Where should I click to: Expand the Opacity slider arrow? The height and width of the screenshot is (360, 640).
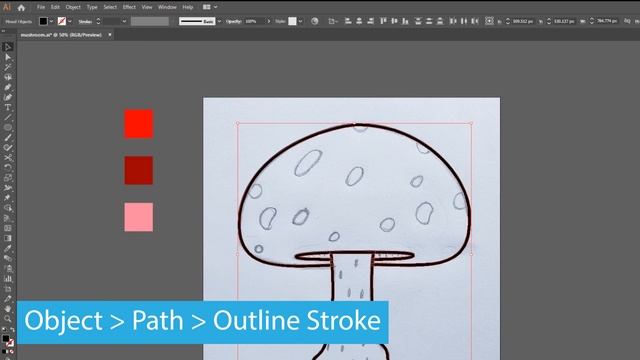[268, 21]
